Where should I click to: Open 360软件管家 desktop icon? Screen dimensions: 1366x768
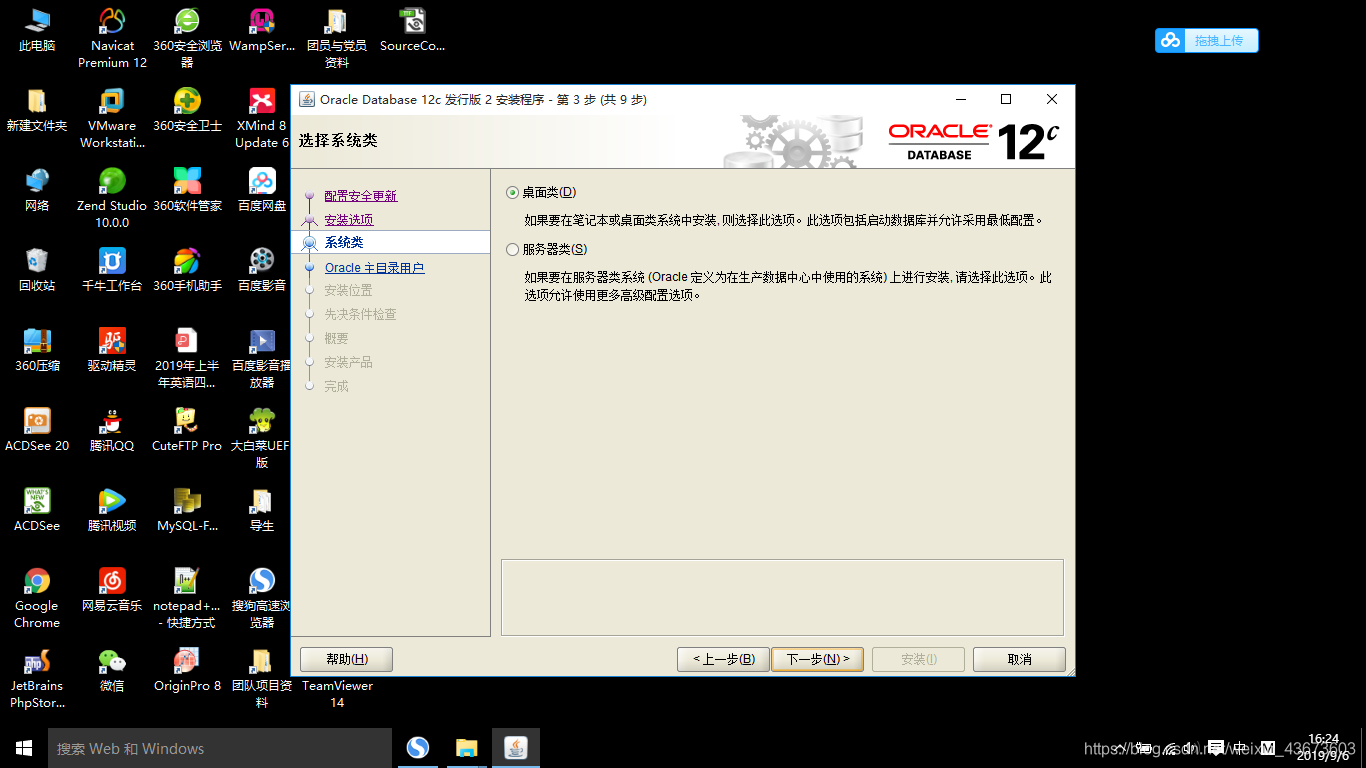click(187, 191)
